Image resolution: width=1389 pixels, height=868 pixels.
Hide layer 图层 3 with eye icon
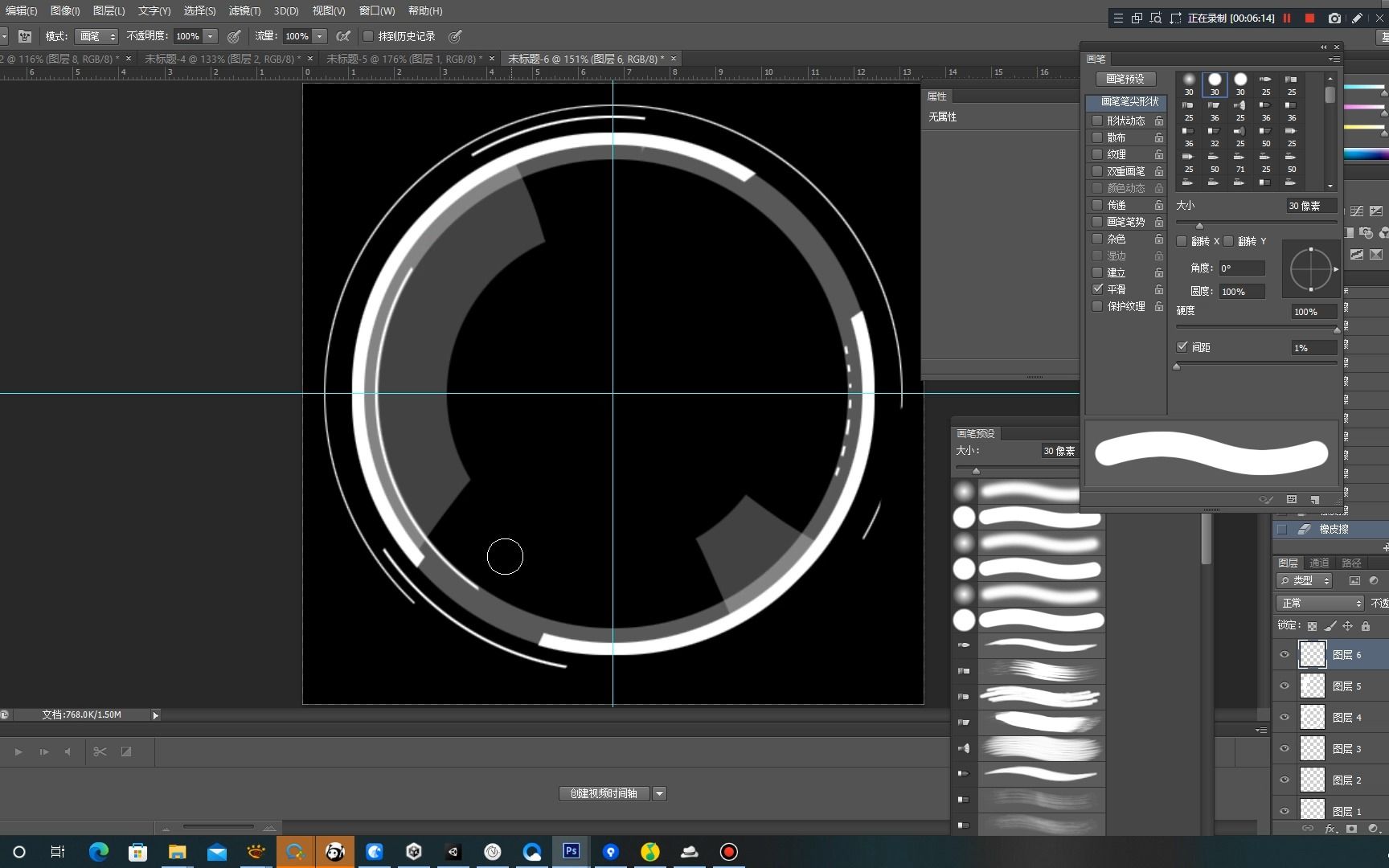[1285, 748]
